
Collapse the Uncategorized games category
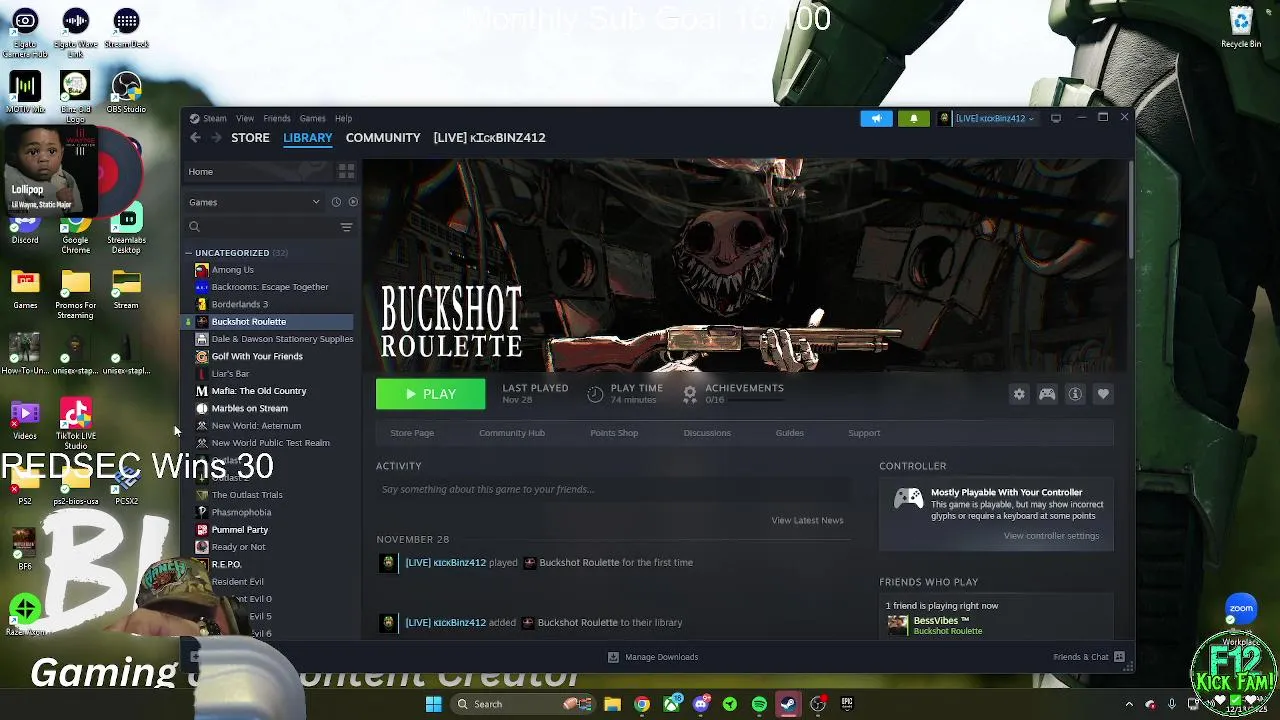click(x=189, y=253)
